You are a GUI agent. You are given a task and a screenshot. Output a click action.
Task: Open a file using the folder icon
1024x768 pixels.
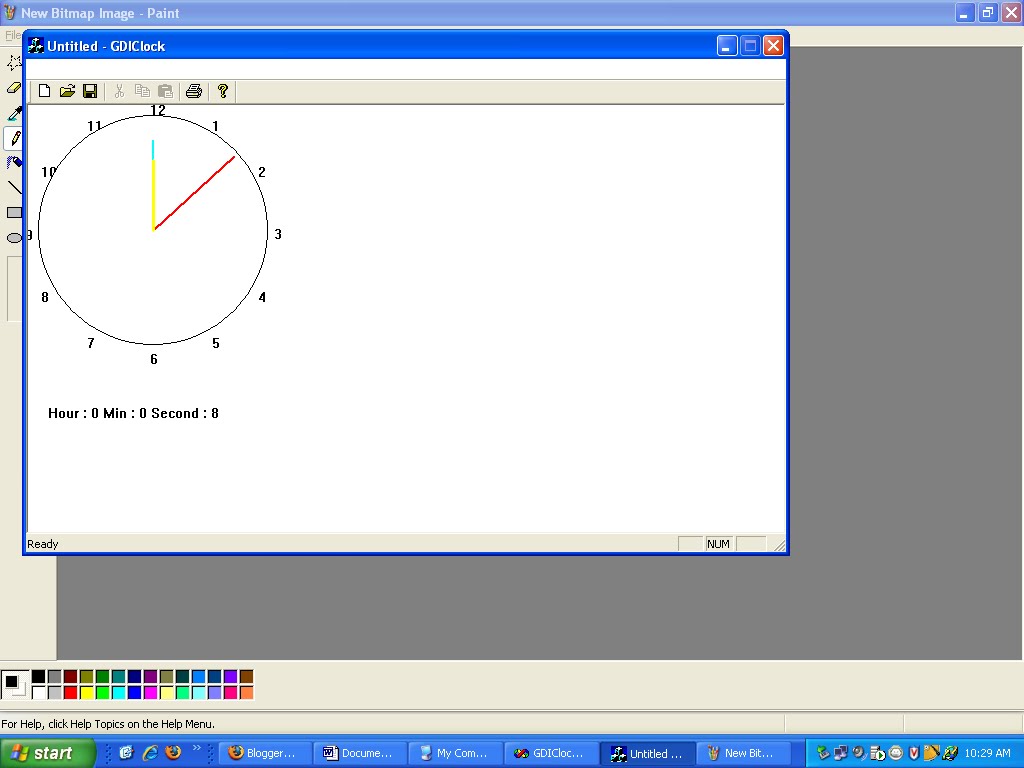[67, 91]
